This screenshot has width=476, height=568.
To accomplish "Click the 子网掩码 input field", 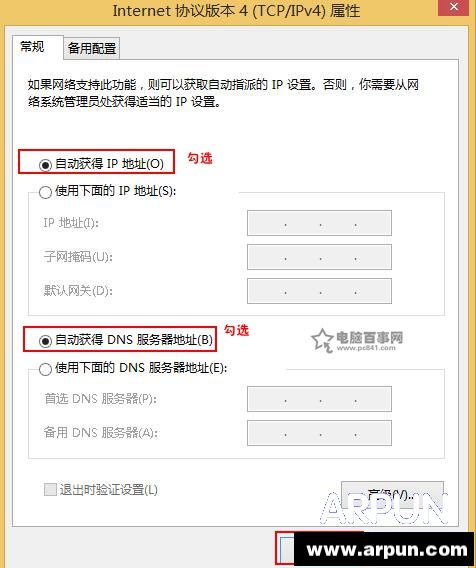I will [x=319, y=257].
